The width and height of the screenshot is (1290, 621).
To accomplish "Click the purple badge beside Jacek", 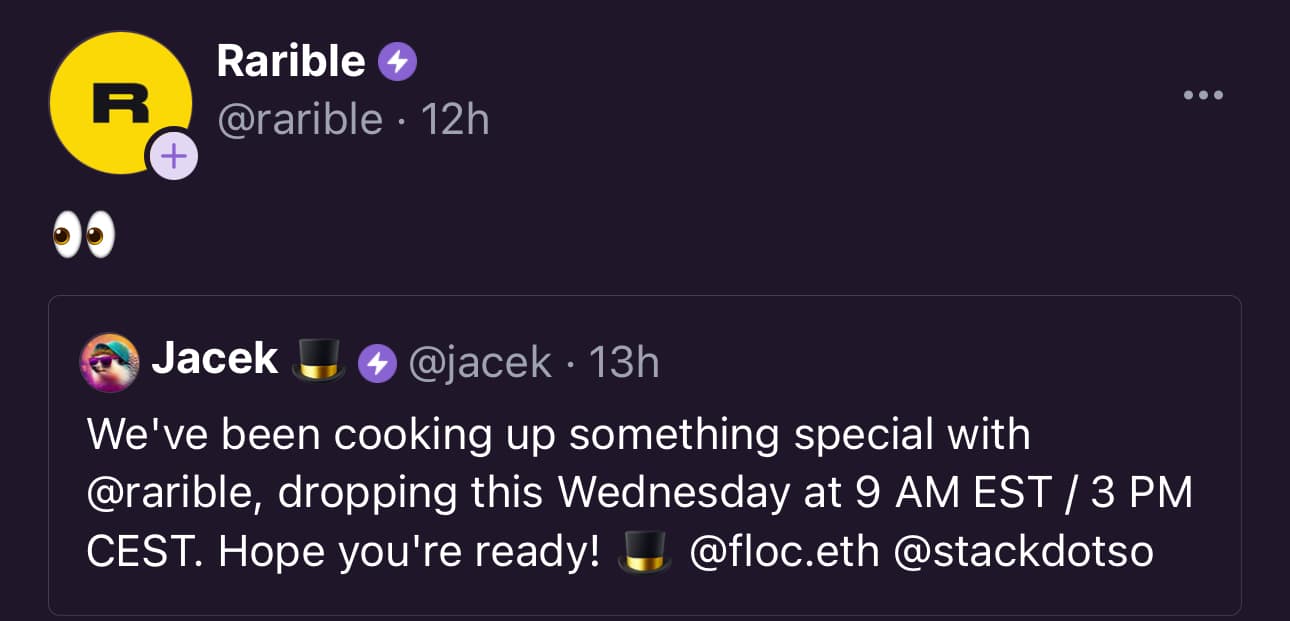I will pyautogui.click(x=377, y=364).
